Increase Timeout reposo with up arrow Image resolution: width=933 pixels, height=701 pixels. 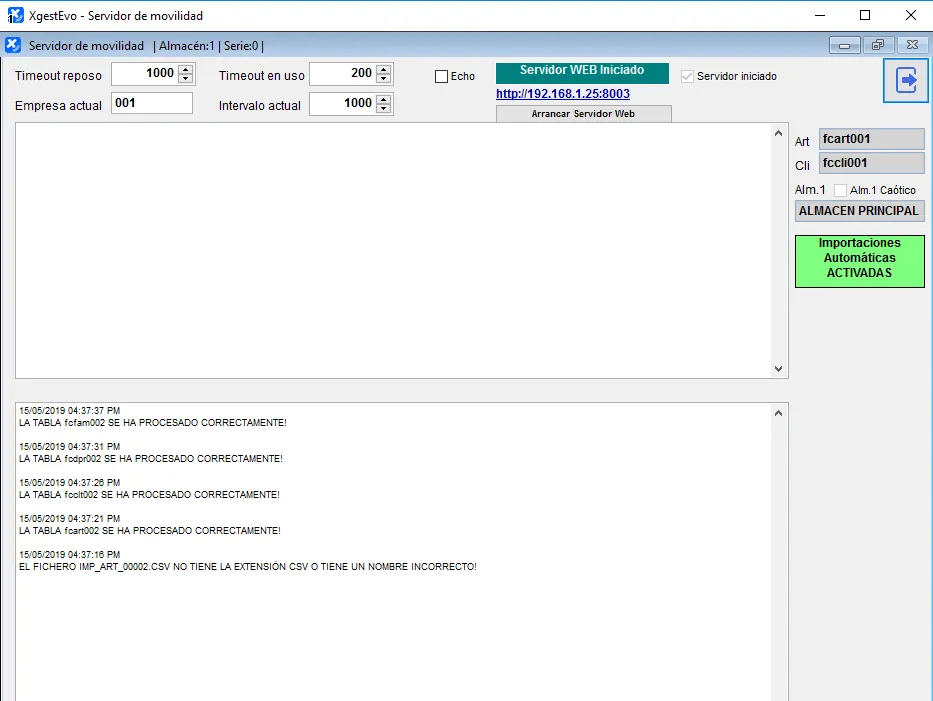pos(185,69)
